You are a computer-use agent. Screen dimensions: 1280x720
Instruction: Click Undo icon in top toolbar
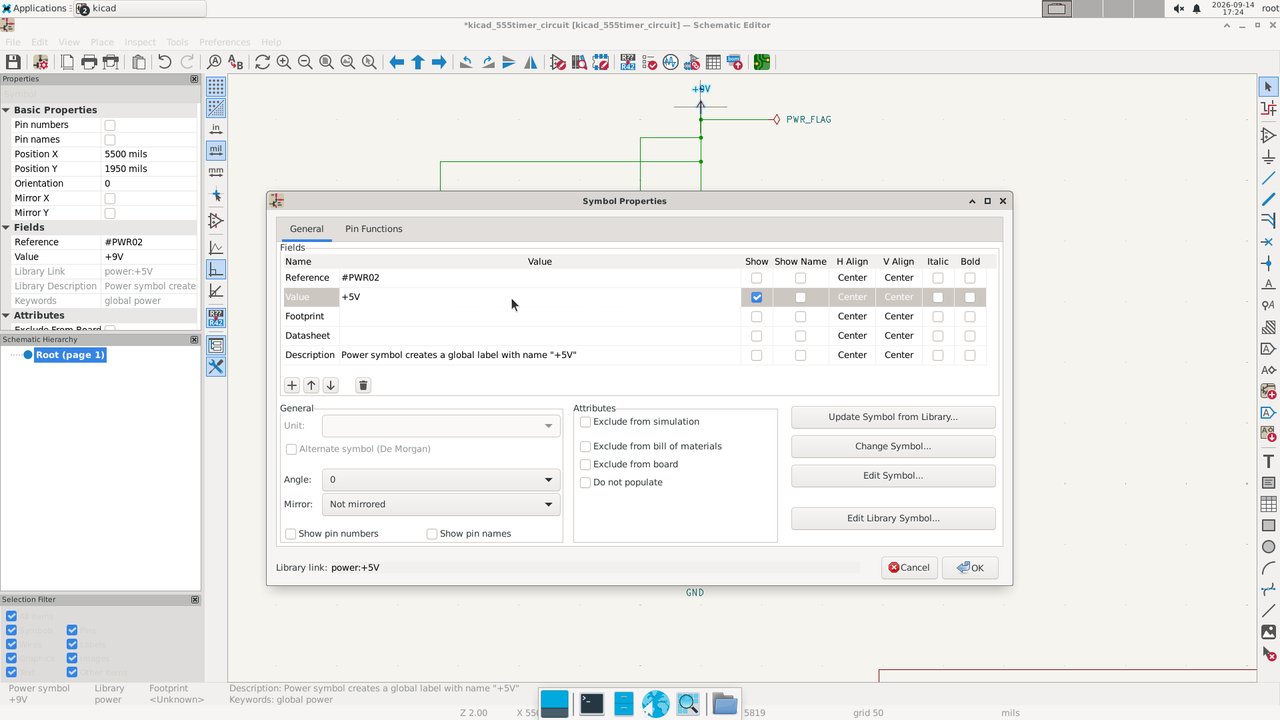click(164, 62)
